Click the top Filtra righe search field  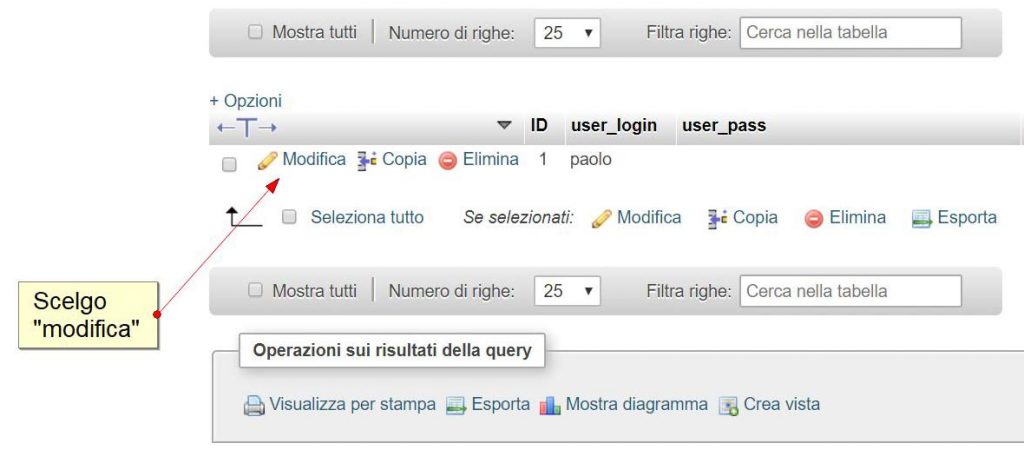click(850, 32)
